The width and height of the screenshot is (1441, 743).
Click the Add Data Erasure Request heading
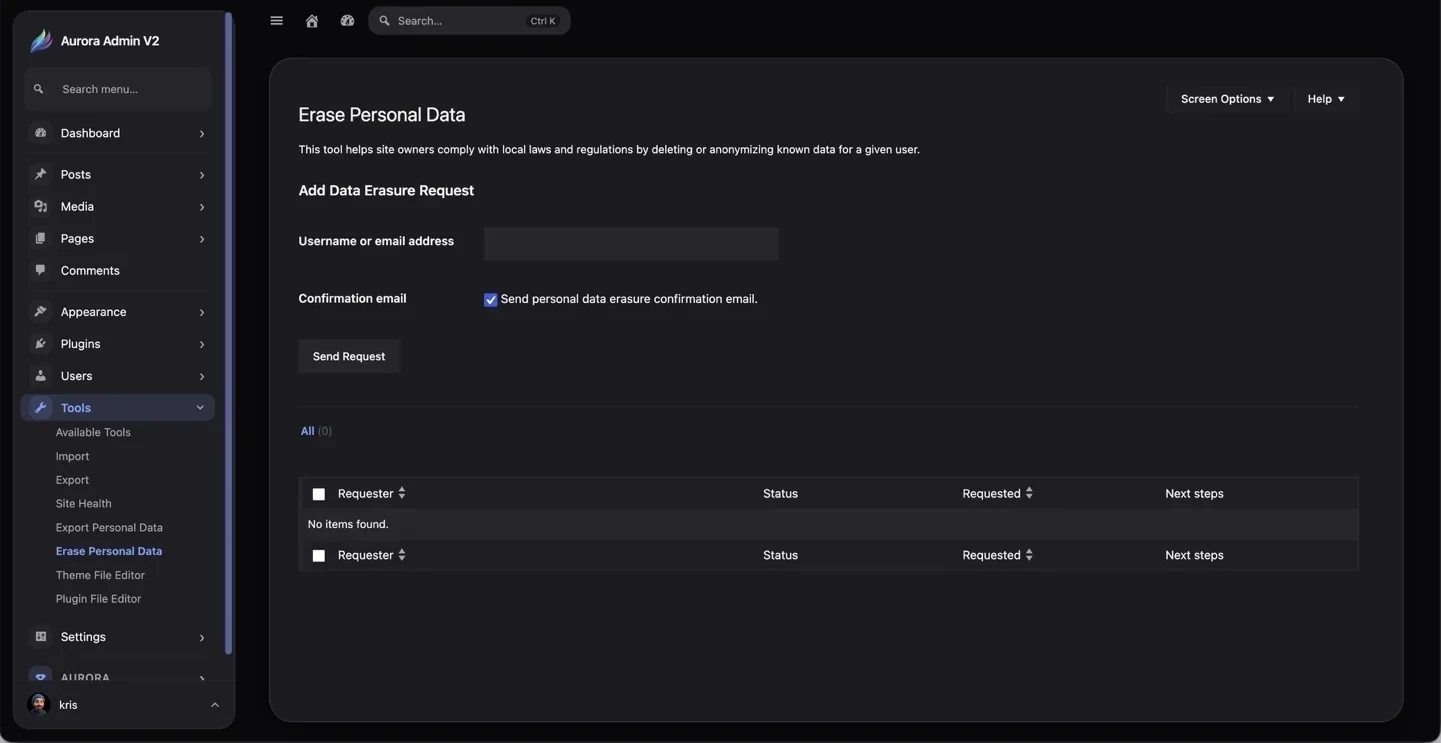pyautogui.click(x=386, y=191)
